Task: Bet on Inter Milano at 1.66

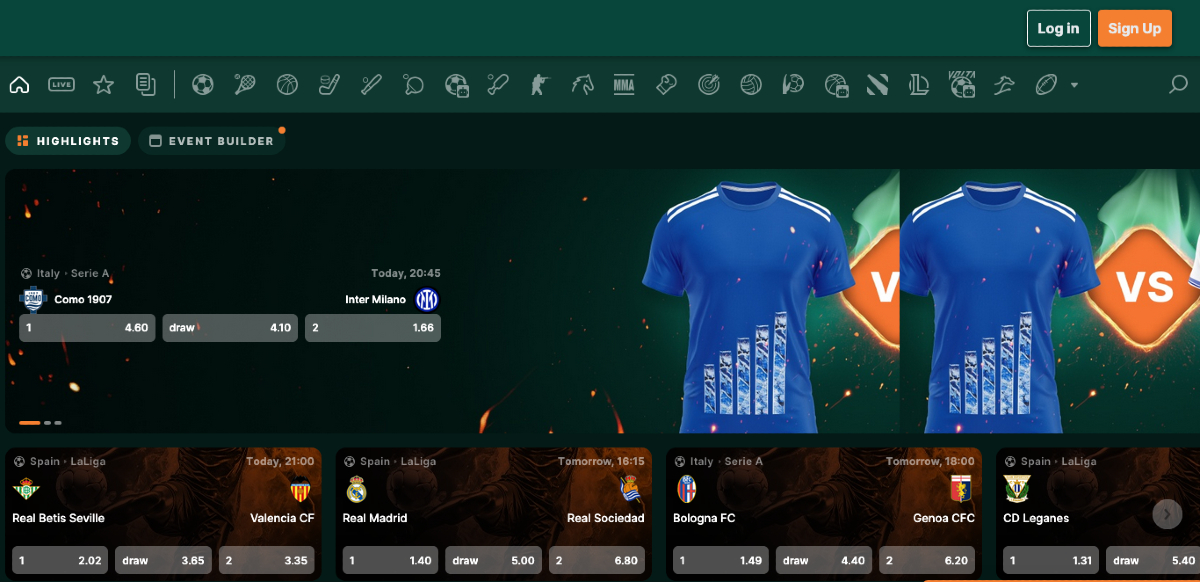Action: point(373,328)
